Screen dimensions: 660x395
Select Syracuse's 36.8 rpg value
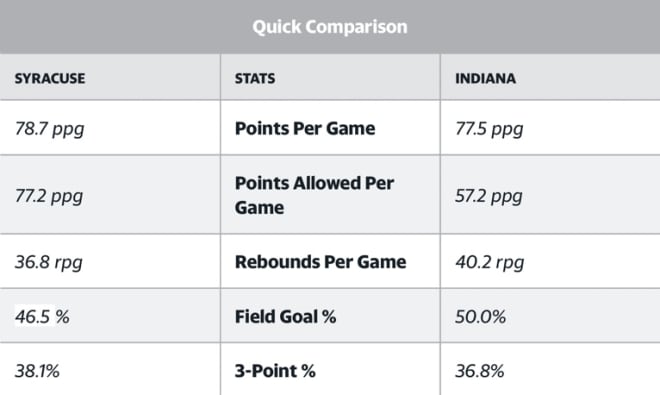pyautogui.click(x=48, y=263)
